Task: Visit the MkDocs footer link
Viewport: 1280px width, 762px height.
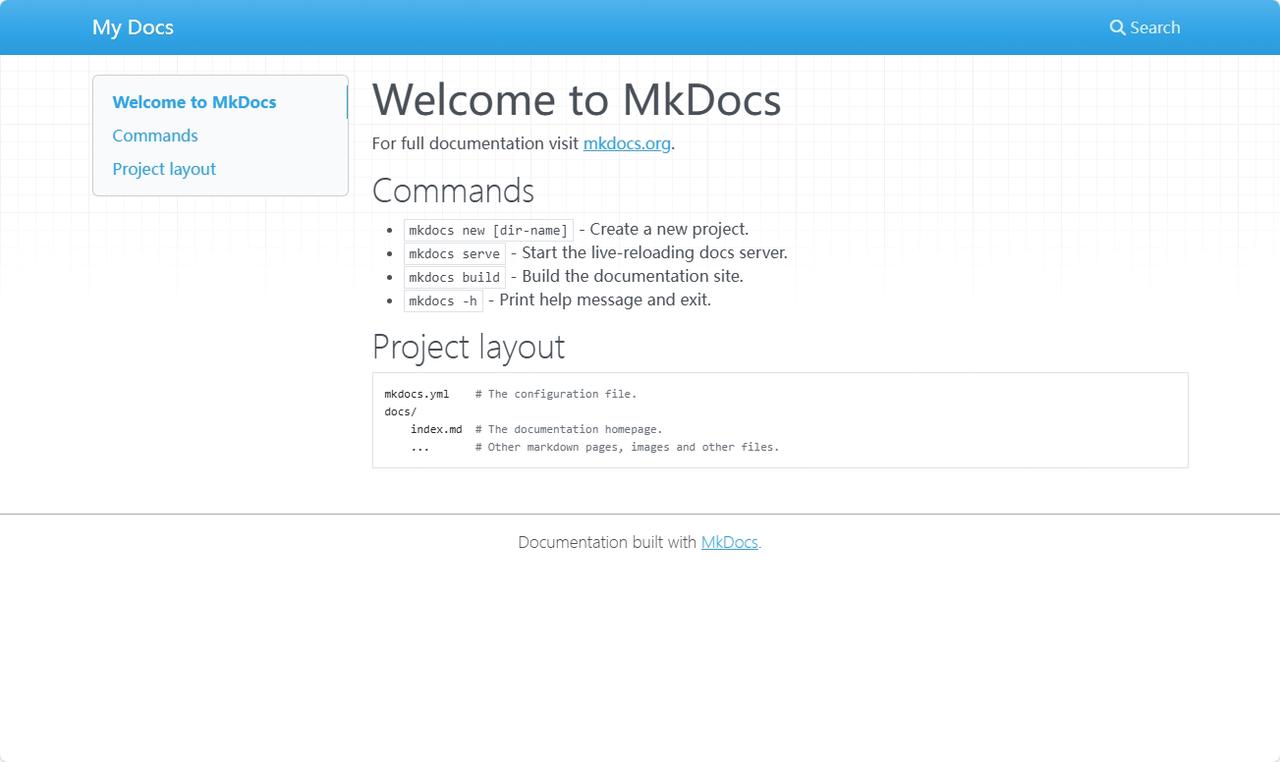Action: [x=729, y=542]
